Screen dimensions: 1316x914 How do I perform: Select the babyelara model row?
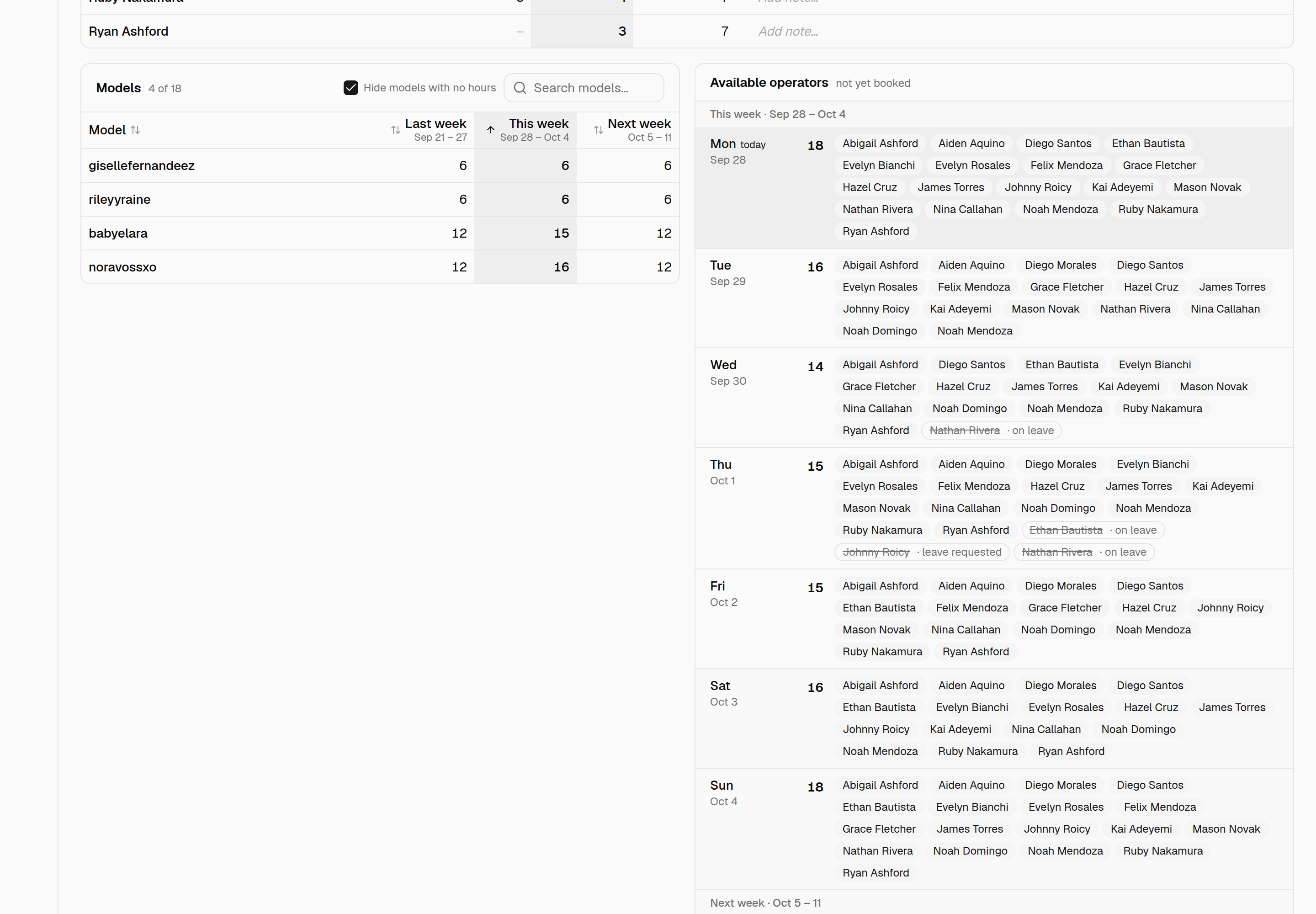(380, 233)
